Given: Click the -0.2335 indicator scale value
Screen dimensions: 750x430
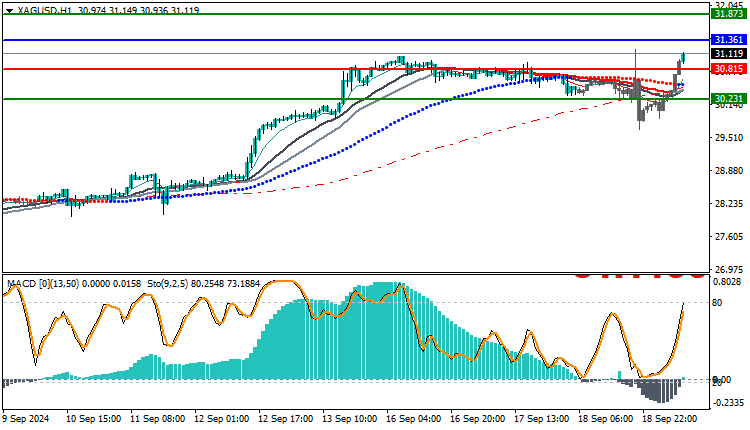Looking at the screenshot, I should point(729,403).
